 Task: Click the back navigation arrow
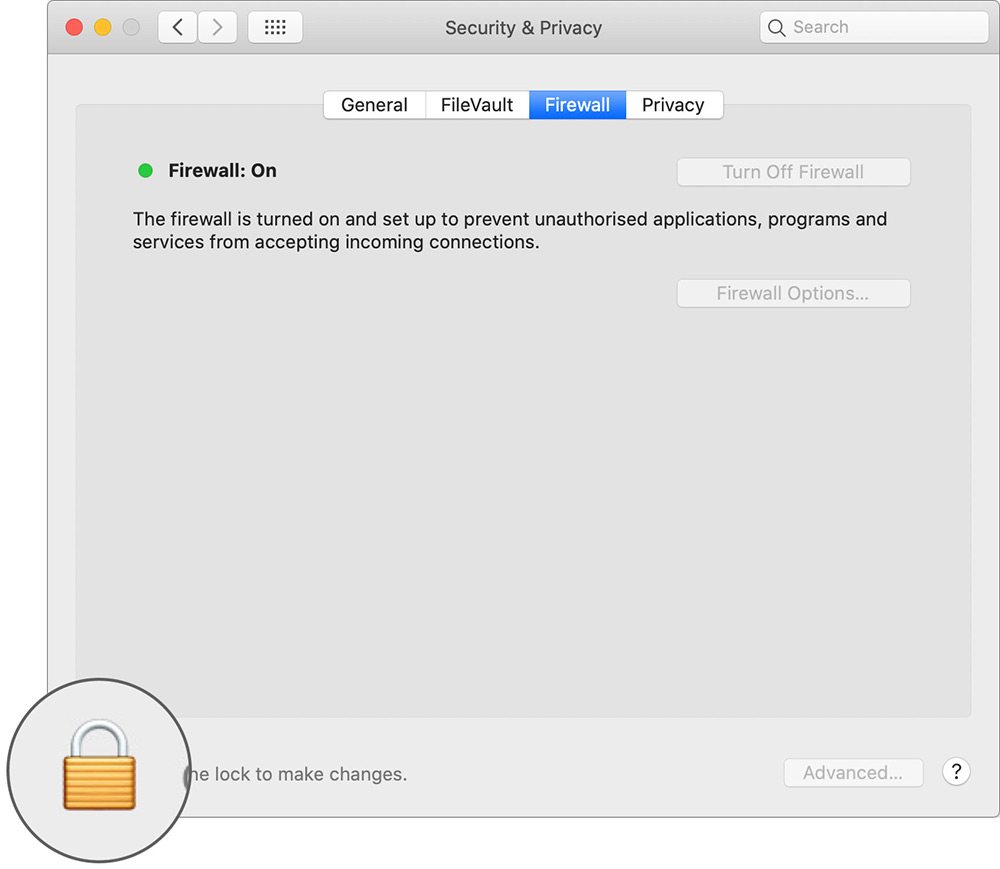click(177, 27)
